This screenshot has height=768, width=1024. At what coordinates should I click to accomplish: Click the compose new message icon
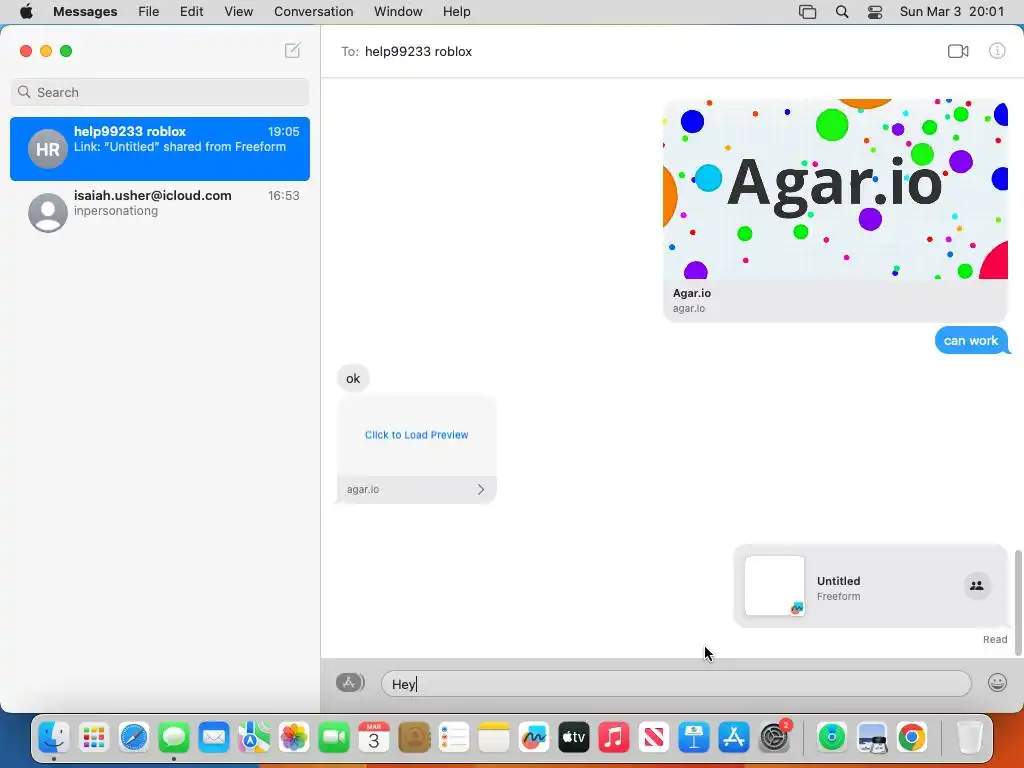click(293, 50)
